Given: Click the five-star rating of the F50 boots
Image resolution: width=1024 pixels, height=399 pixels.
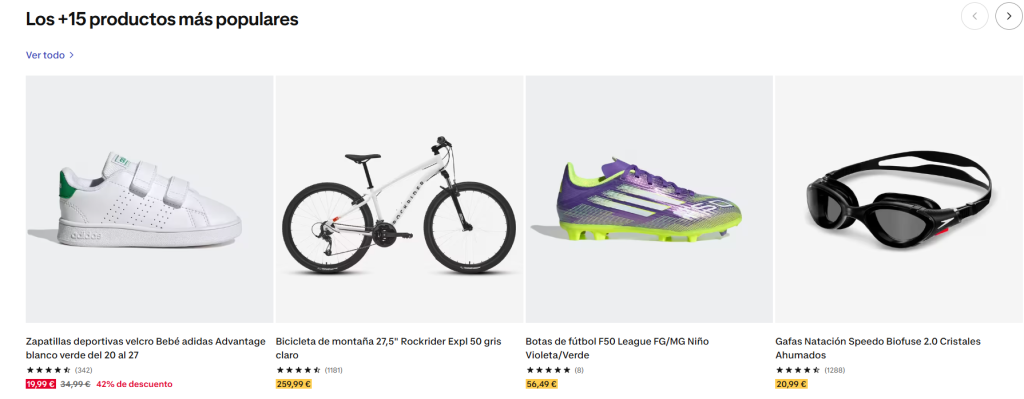Looking at the screenshot, I should coord(549,370).
